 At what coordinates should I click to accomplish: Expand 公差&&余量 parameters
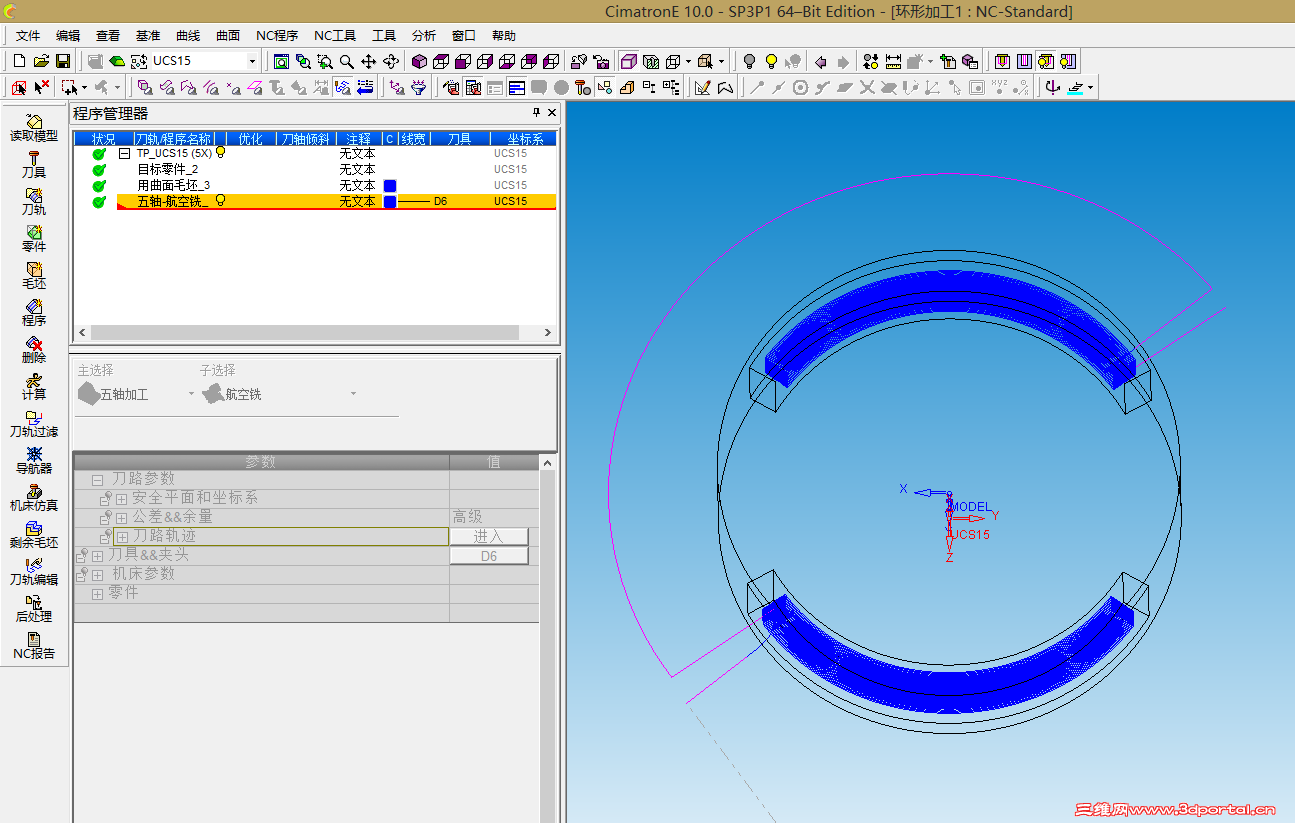tap(121, 518)
